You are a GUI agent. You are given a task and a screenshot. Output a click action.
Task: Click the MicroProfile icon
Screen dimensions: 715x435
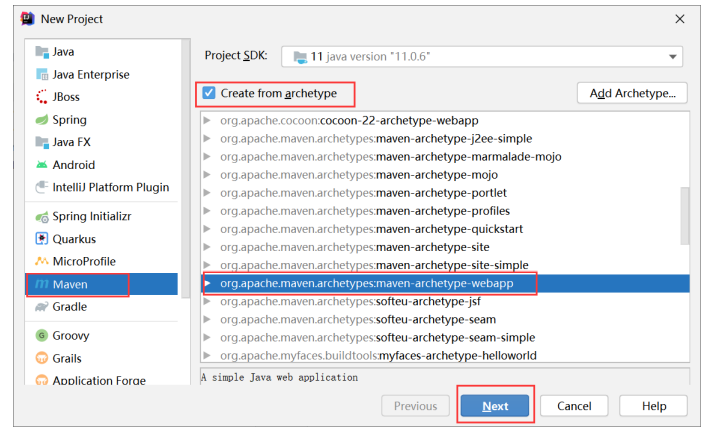point(42,261)
